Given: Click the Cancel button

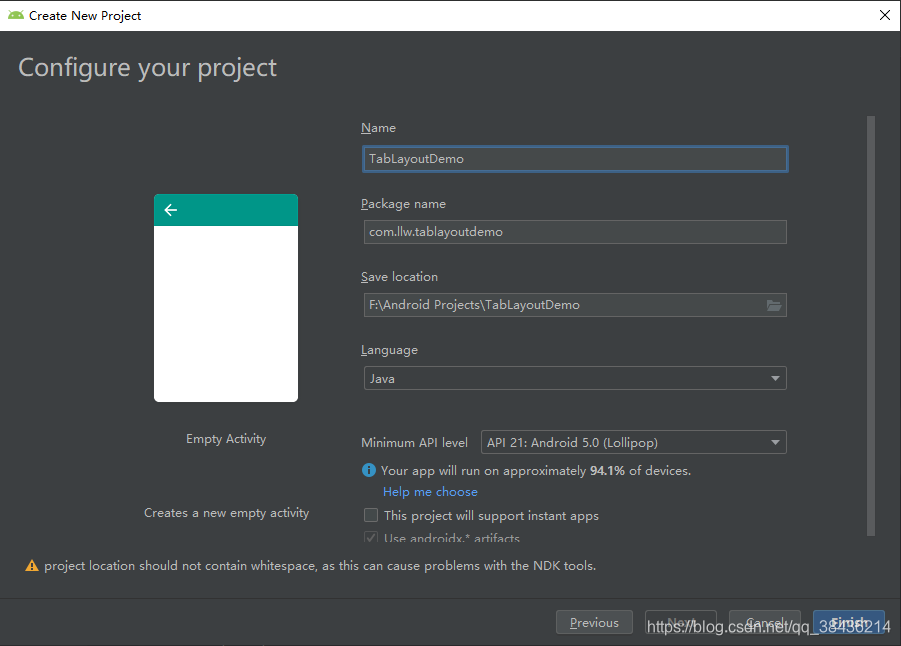Looking at the screenshot, I should pyautogui.click(x=764, y=621).
